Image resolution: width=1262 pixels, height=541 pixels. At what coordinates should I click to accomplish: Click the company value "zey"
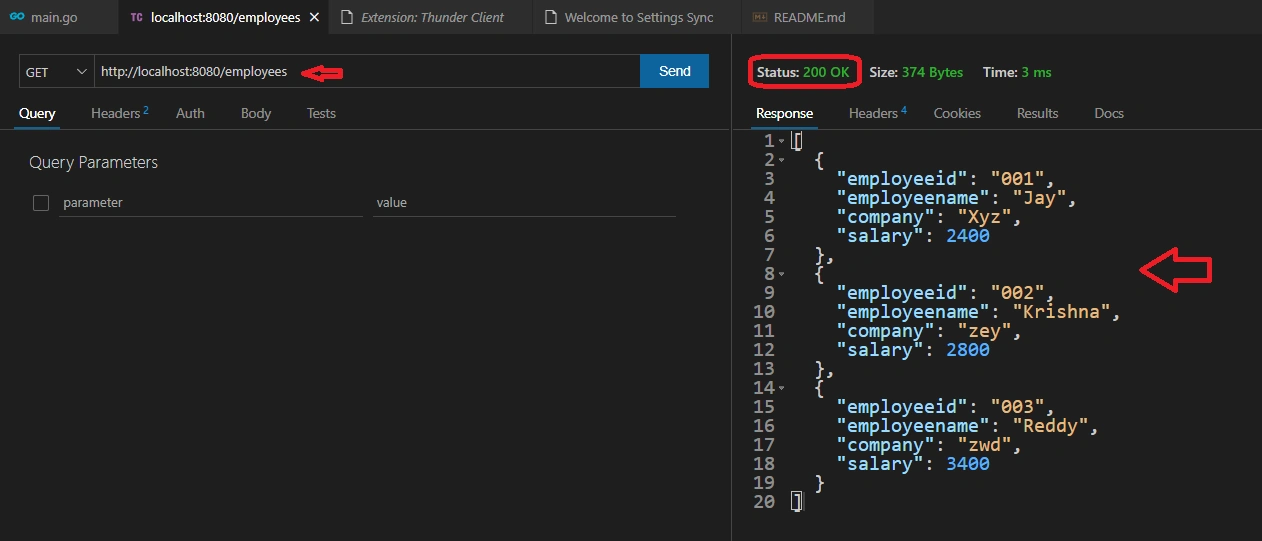pos(984,331)
